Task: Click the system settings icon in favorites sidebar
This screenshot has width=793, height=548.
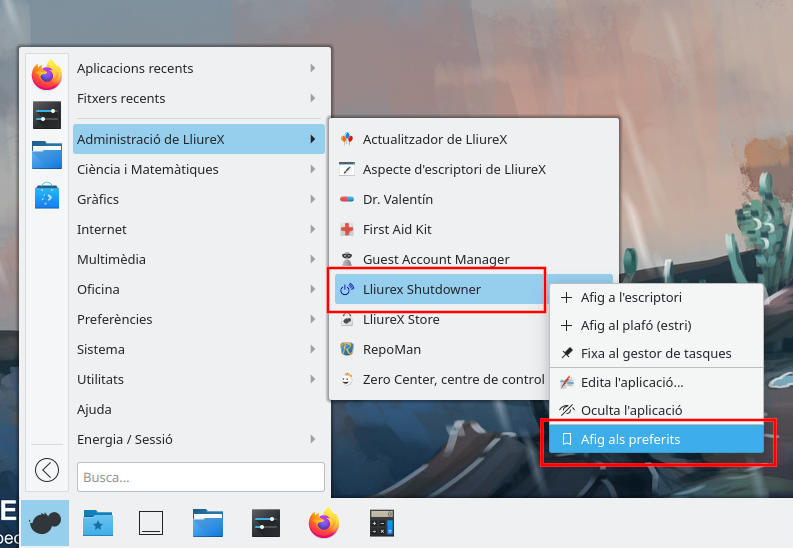Action: click(47, 115)
